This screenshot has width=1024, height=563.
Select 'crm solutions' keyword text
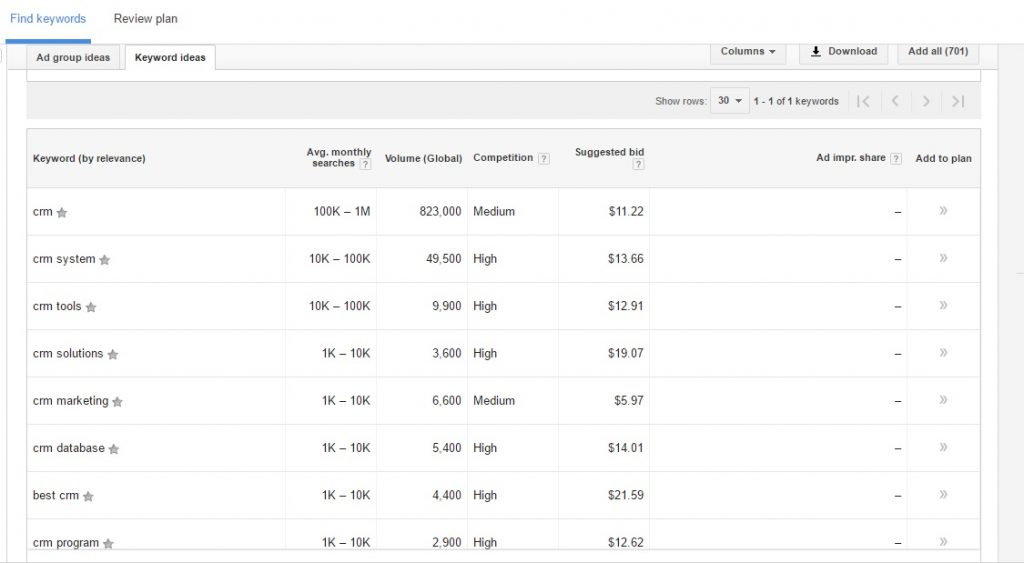(x=68, y=353)
